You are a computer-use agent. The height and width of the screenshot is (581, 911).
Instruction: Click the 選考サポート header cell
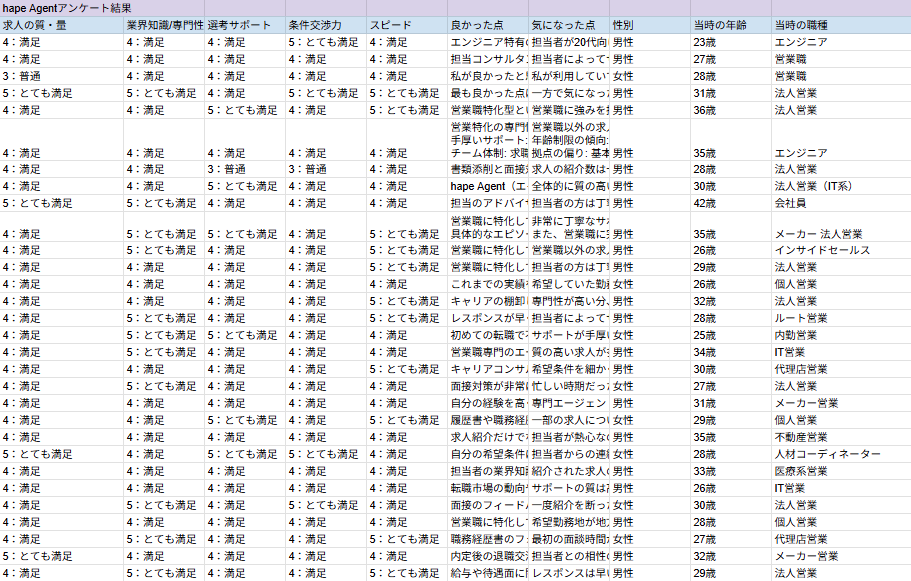coord(243,24)
